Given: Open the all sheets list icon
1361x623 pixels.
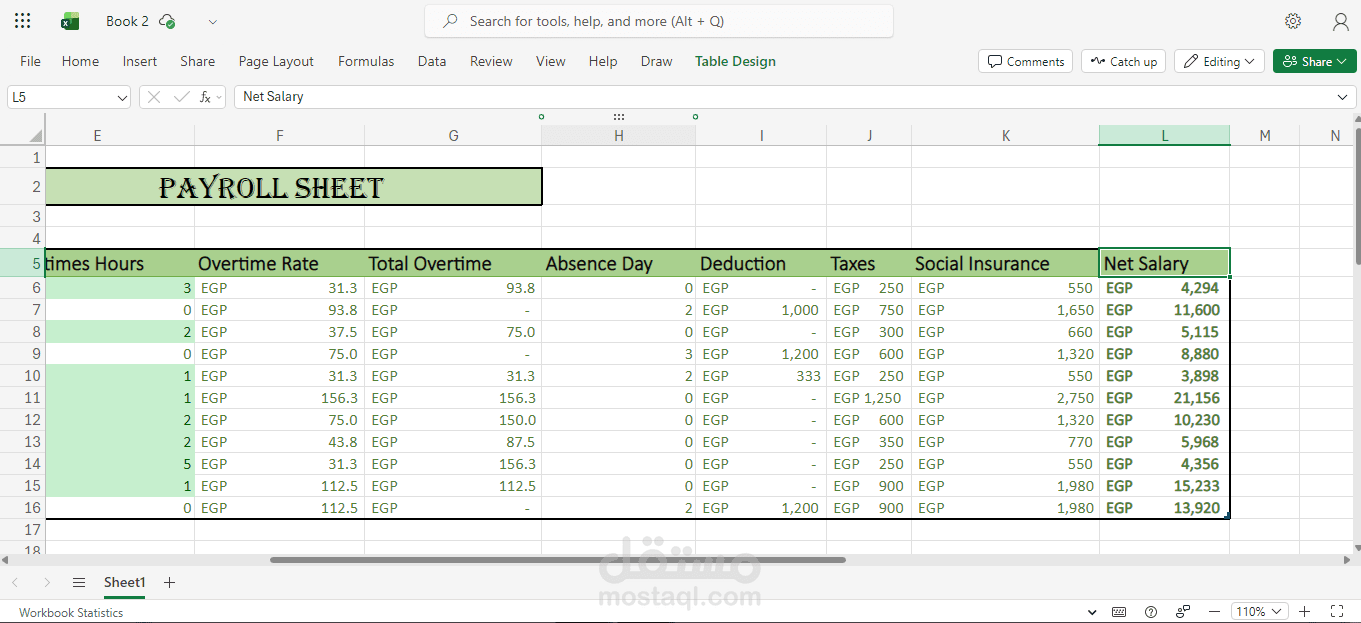Looking at the screenshot, I should [79, 582].
